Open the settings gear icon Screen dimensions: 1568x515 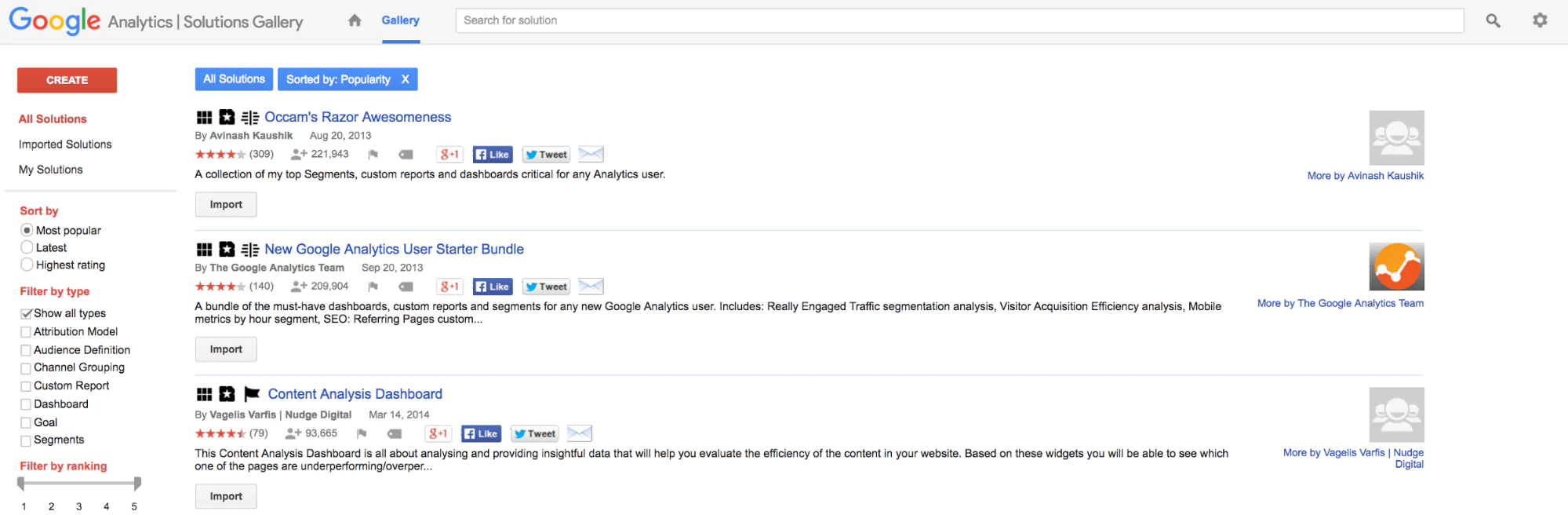1540,20
